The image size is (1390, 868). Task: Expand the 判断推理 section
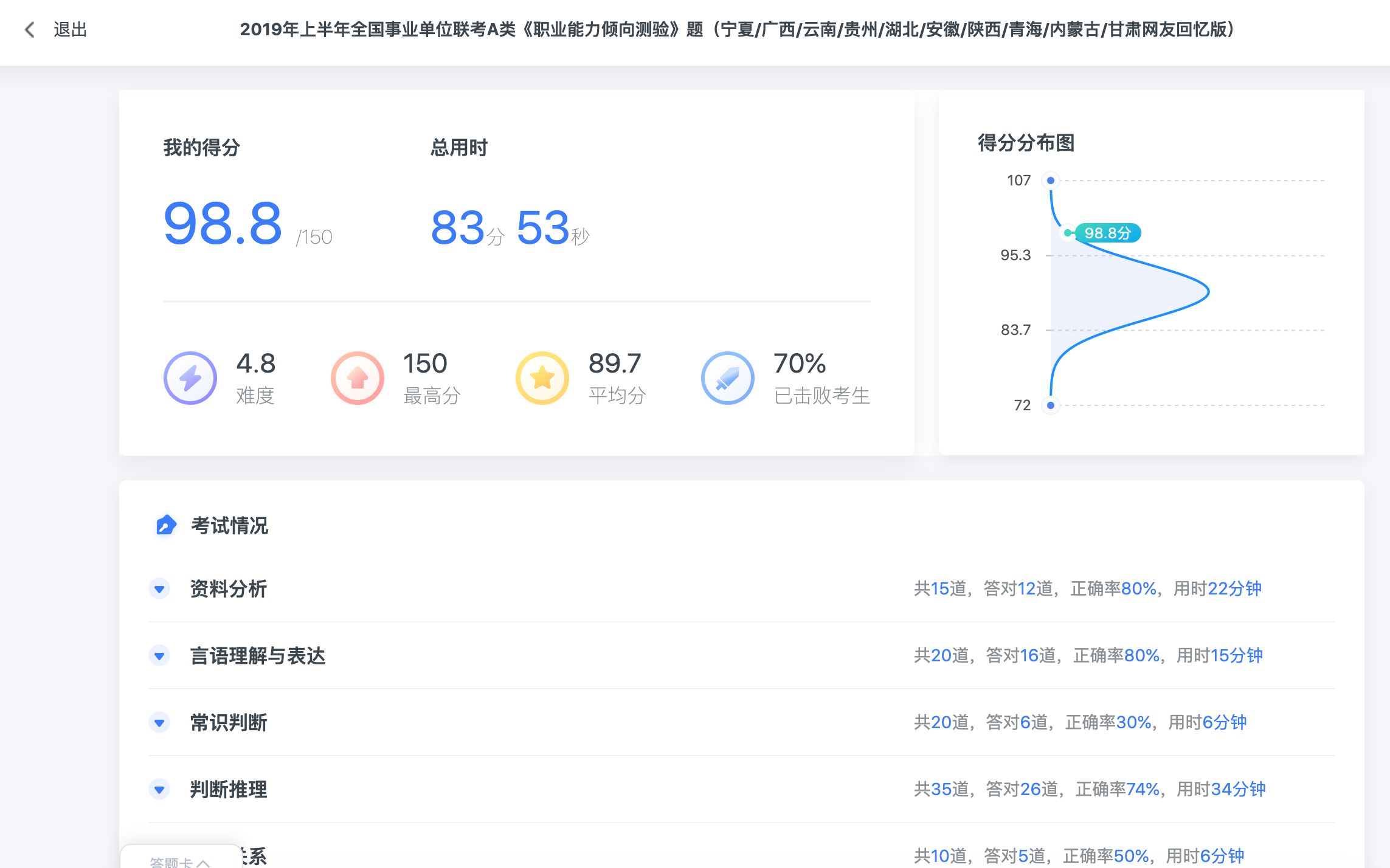(x=159, y=789)
